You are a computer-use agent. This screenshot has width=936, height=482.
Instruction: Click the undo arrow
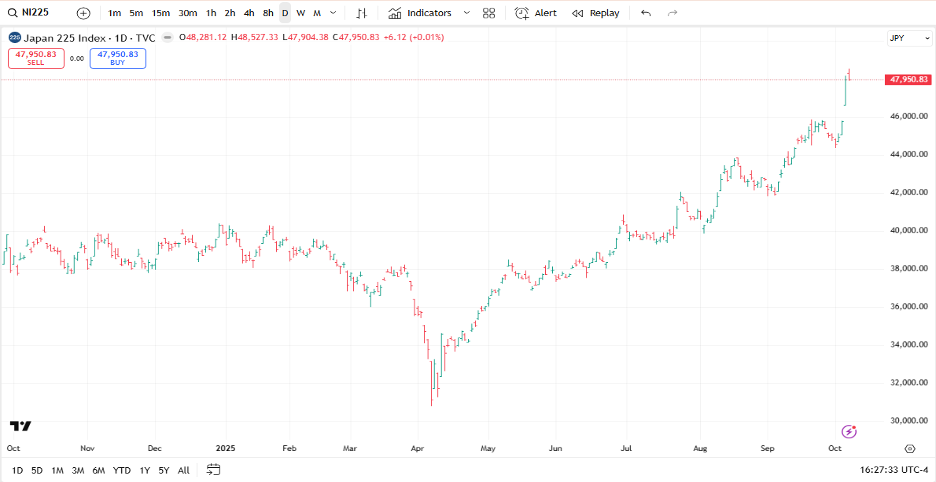(645, 13)
